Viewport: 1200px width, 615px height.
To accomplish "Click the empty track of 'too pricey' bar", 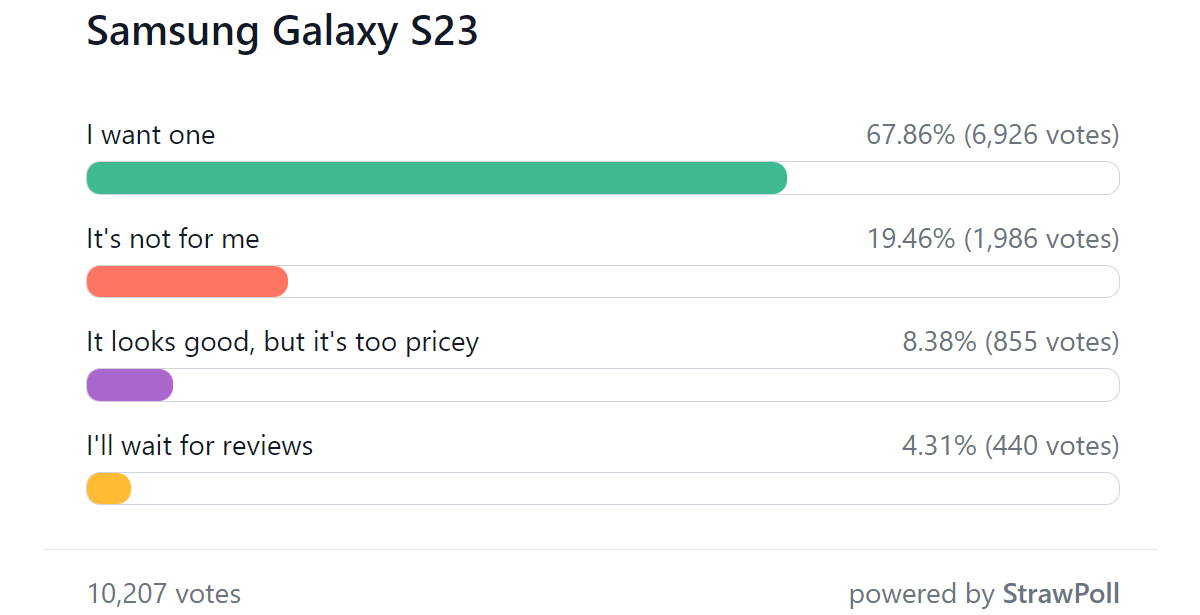I will coord(647,385).
